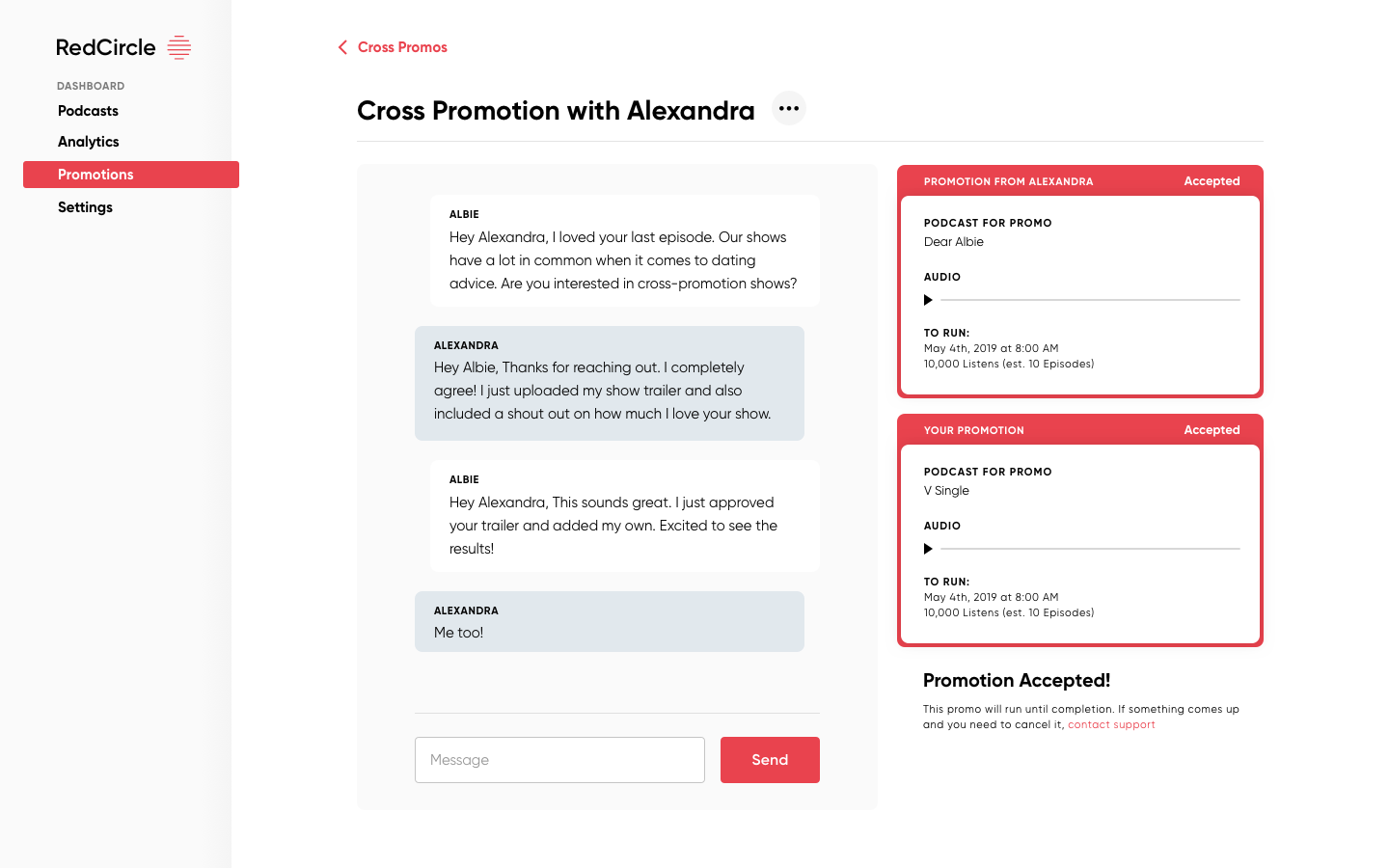1389x868 pixels.
Task: Click the RedCircle striped circle logo icon
Action: [x=179, y=47]
